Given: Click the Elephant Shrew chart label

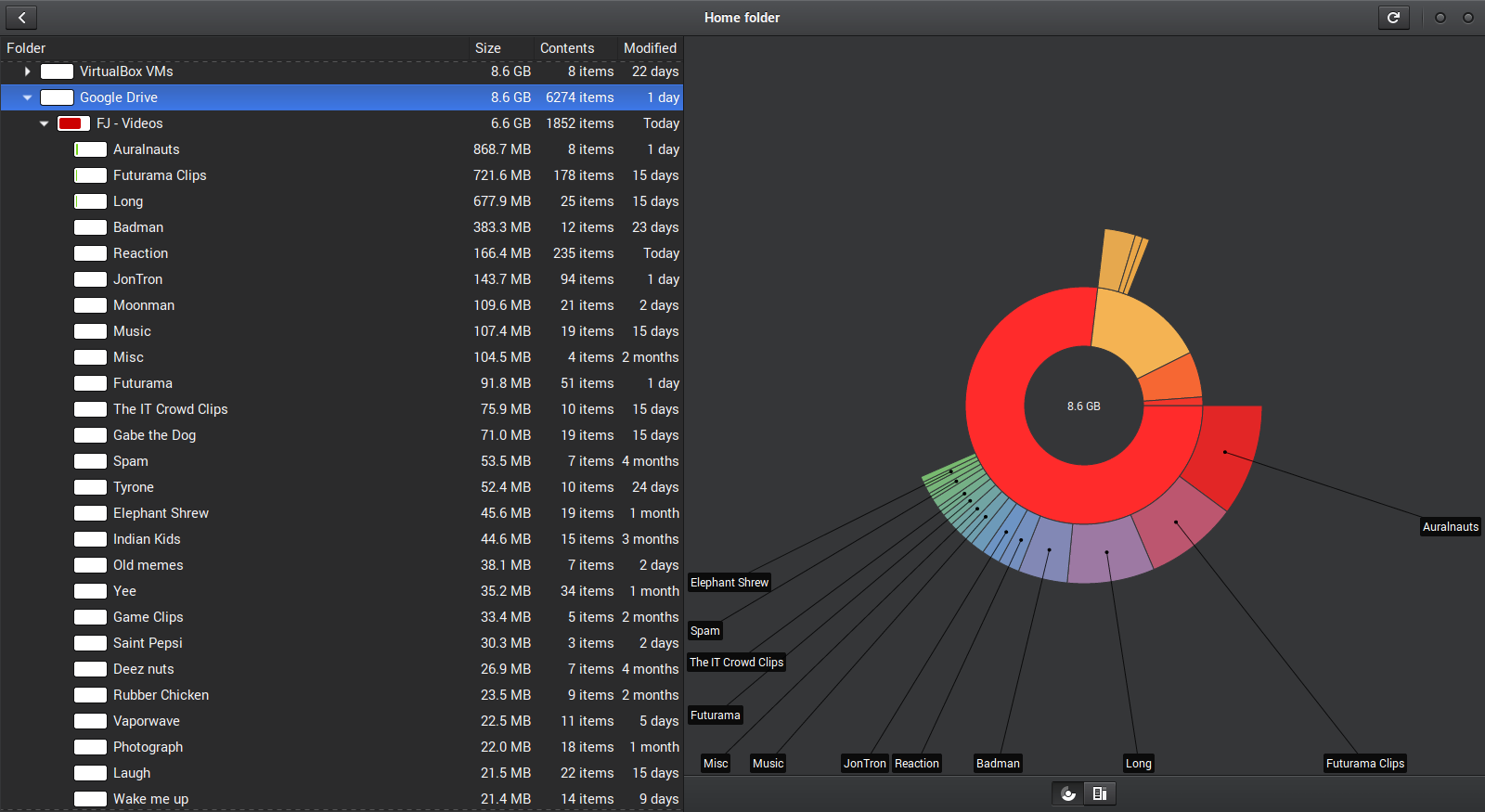Looking at the screenshot, I should [x=729, y=583].
